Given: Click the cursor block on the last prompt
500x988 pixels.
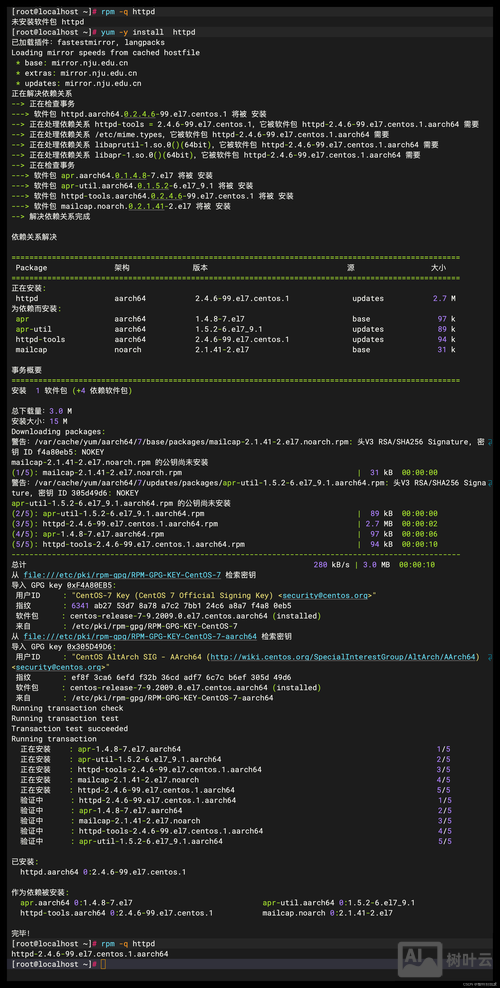Looking at the screenshot, I should (103, 965).
